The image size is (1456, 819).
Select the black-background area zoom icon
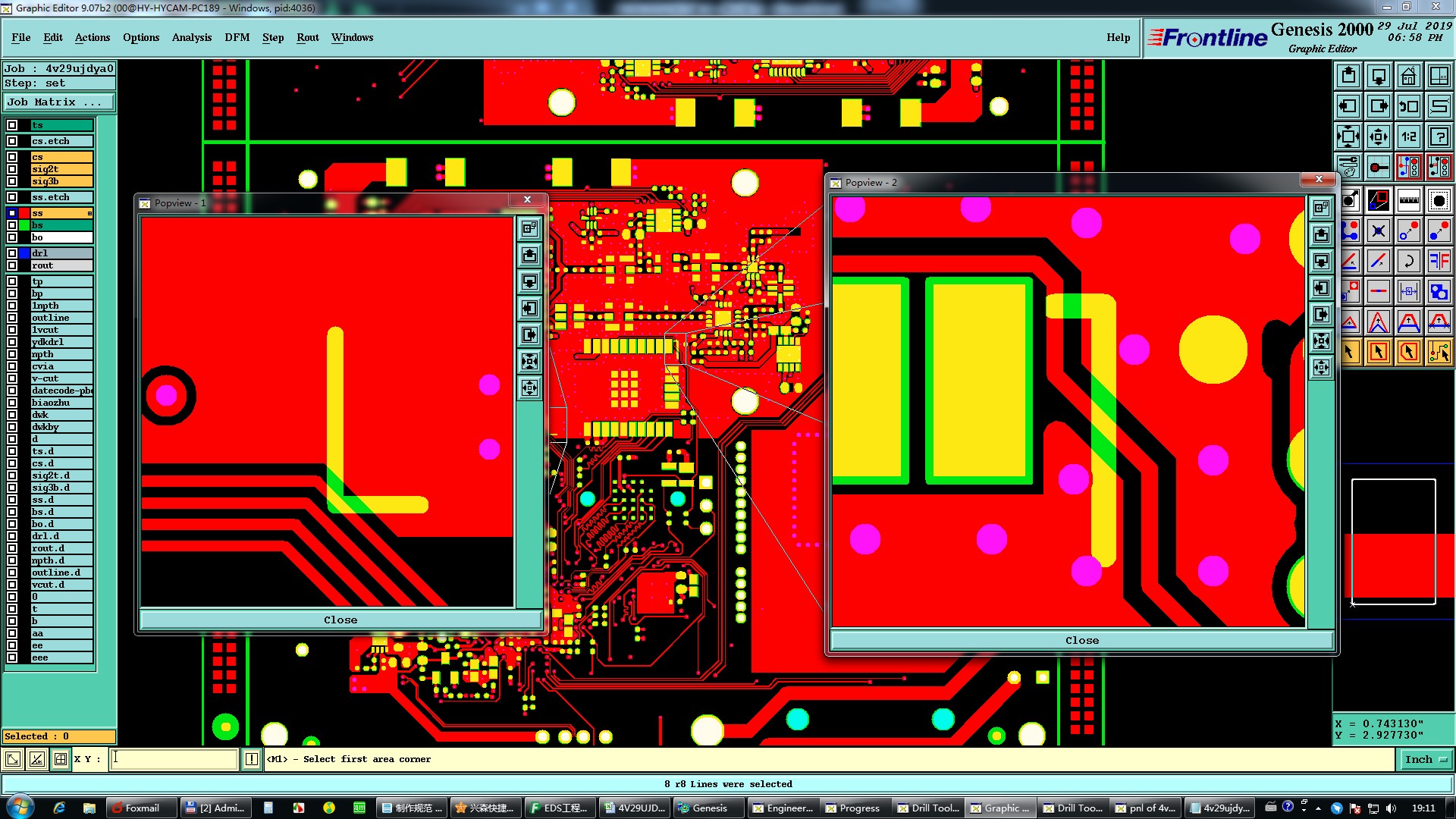pos(1379,201)
